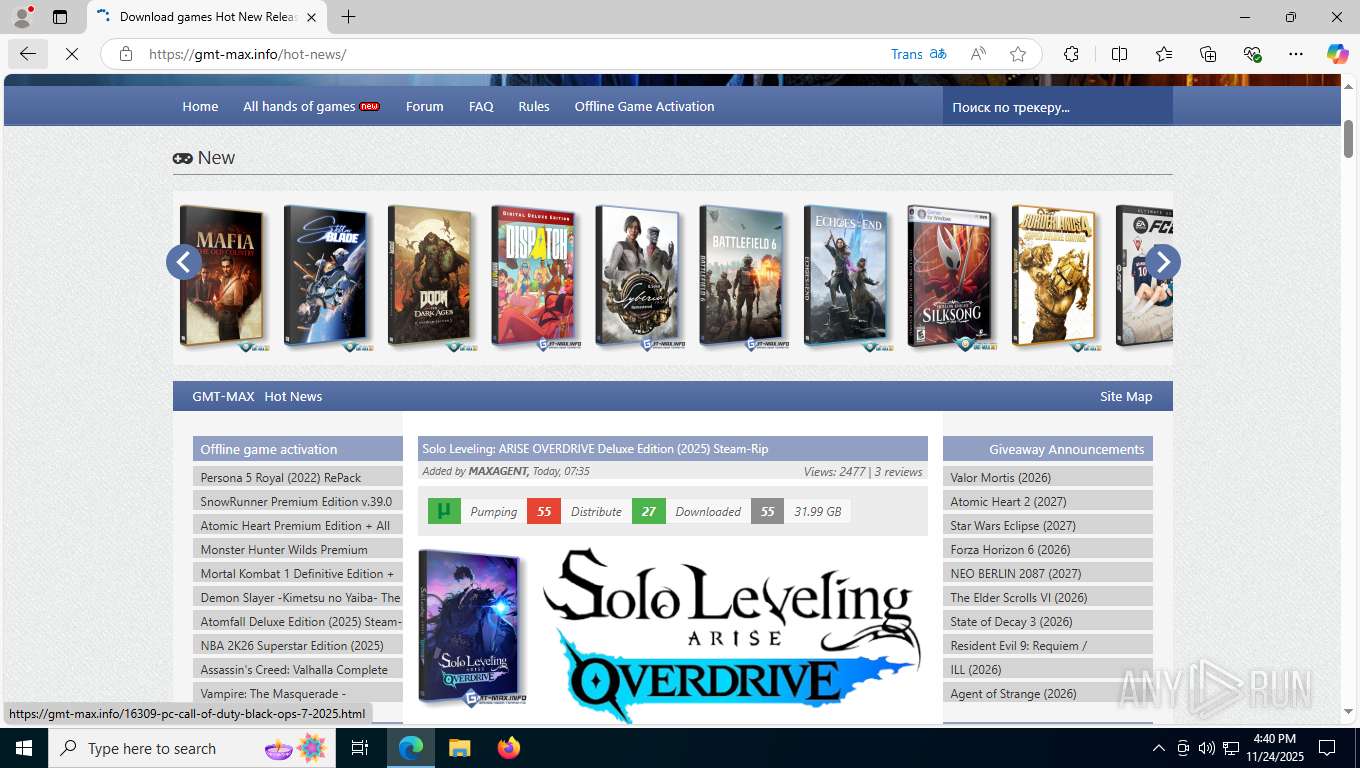Launch the Copilot icon
This screenshot has width=1360, height=768.
[1338, 54]
